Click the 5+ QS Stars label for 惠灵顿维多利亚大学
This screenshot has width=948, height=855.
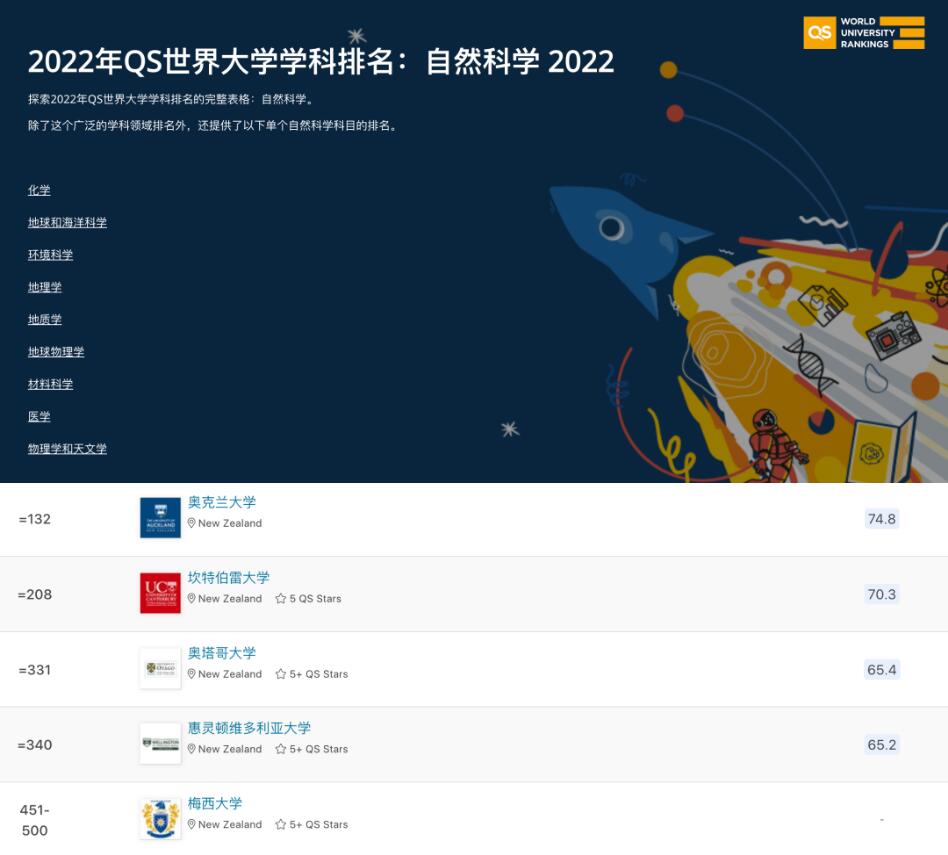pyautogui.click(x=319, y=749)
